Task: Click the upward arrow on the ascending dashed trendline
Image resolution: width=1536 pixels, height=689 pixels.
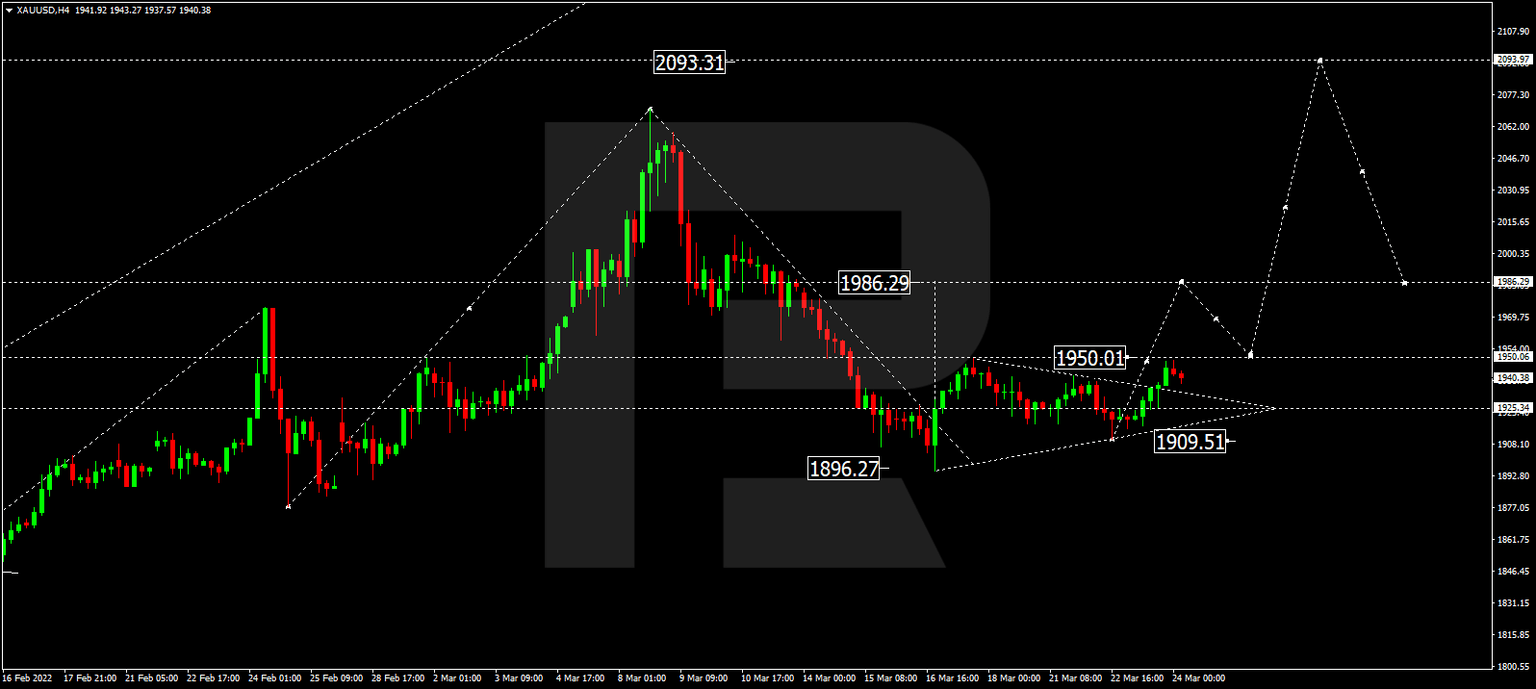Action: (x=467, y=310)
